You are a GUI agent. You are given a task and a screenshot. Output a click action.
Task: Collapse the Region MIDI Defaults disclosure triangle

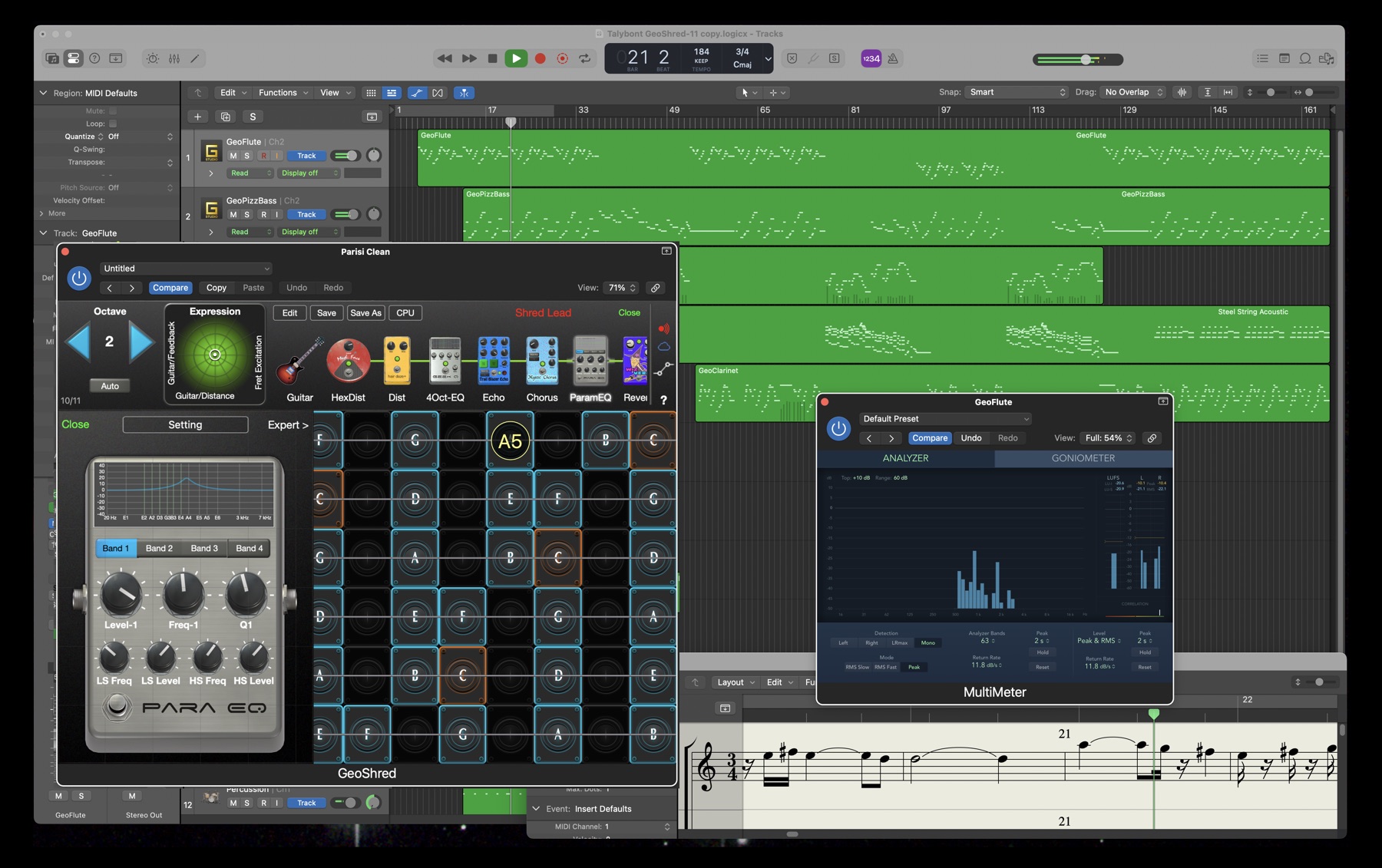point(43,93)
